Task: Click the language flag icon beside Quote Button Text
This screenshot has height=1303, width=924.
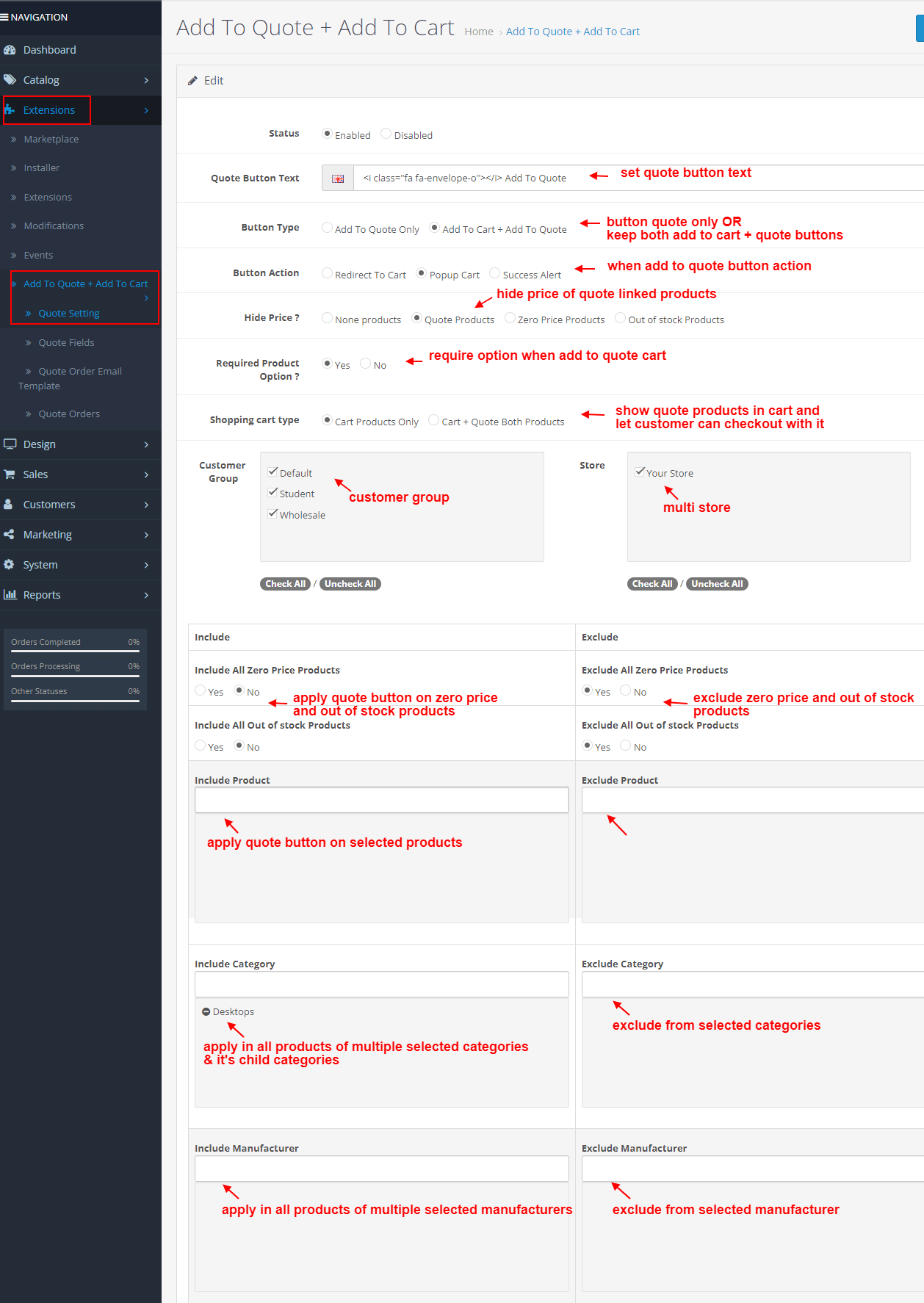Action: (x=338, y=178)
